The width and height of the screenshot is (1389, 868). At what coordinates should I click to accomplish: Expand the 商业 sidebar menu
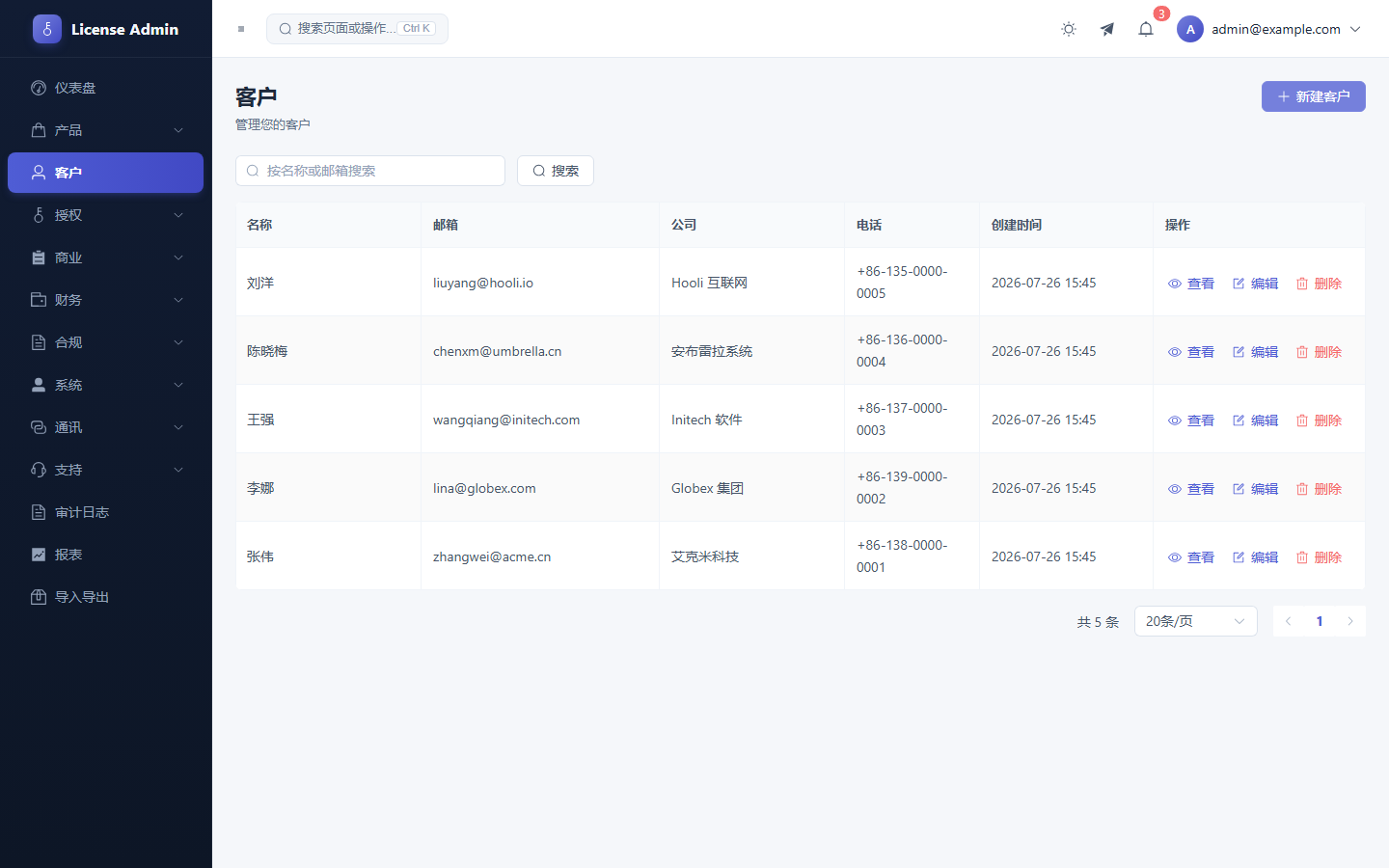(106, 258)
